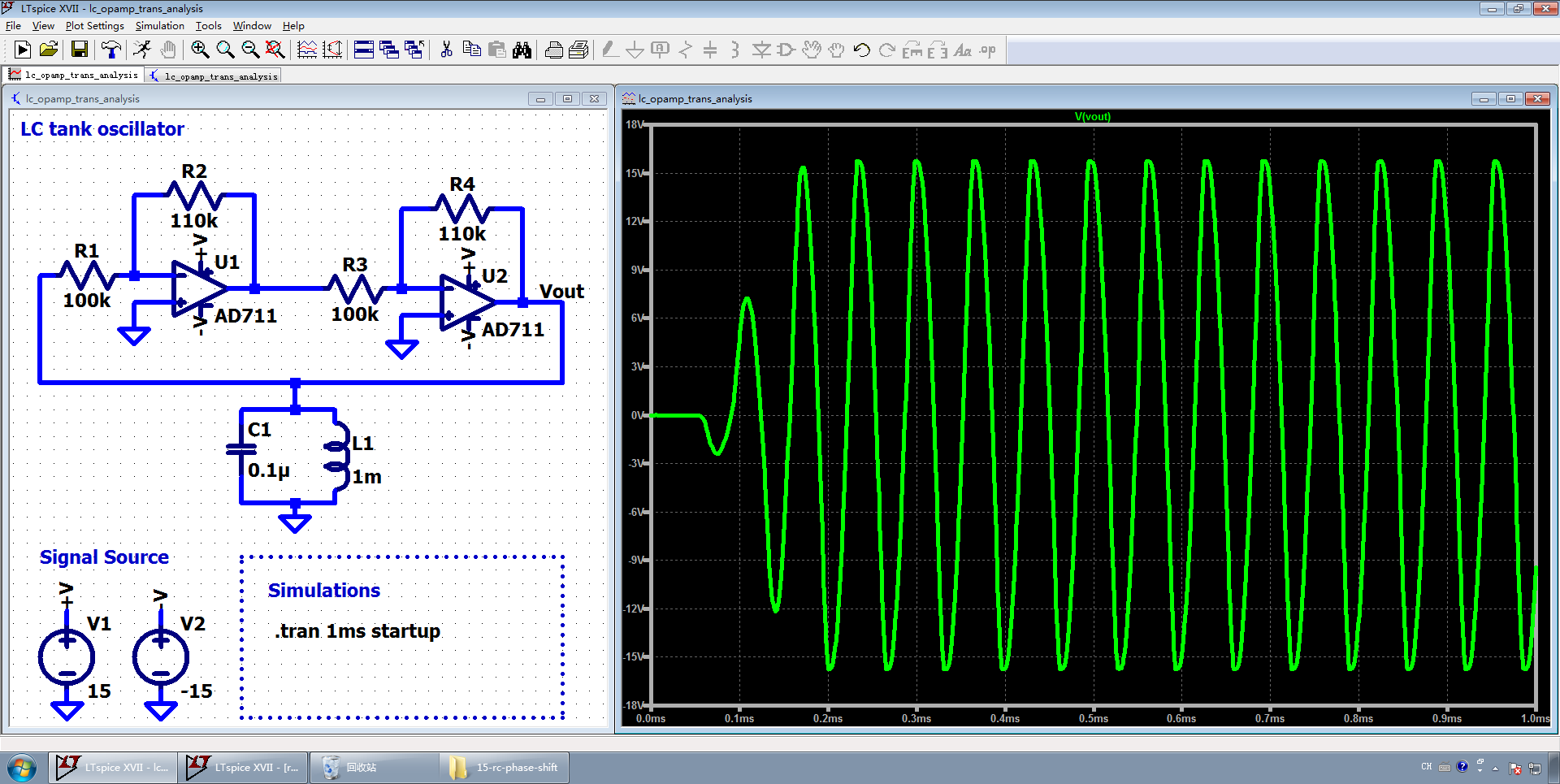Viewport: 1560px width, 784px height.
Task: Switch to the schematic lc_opamp_trans_analysis tab
Action: (214, 76)
